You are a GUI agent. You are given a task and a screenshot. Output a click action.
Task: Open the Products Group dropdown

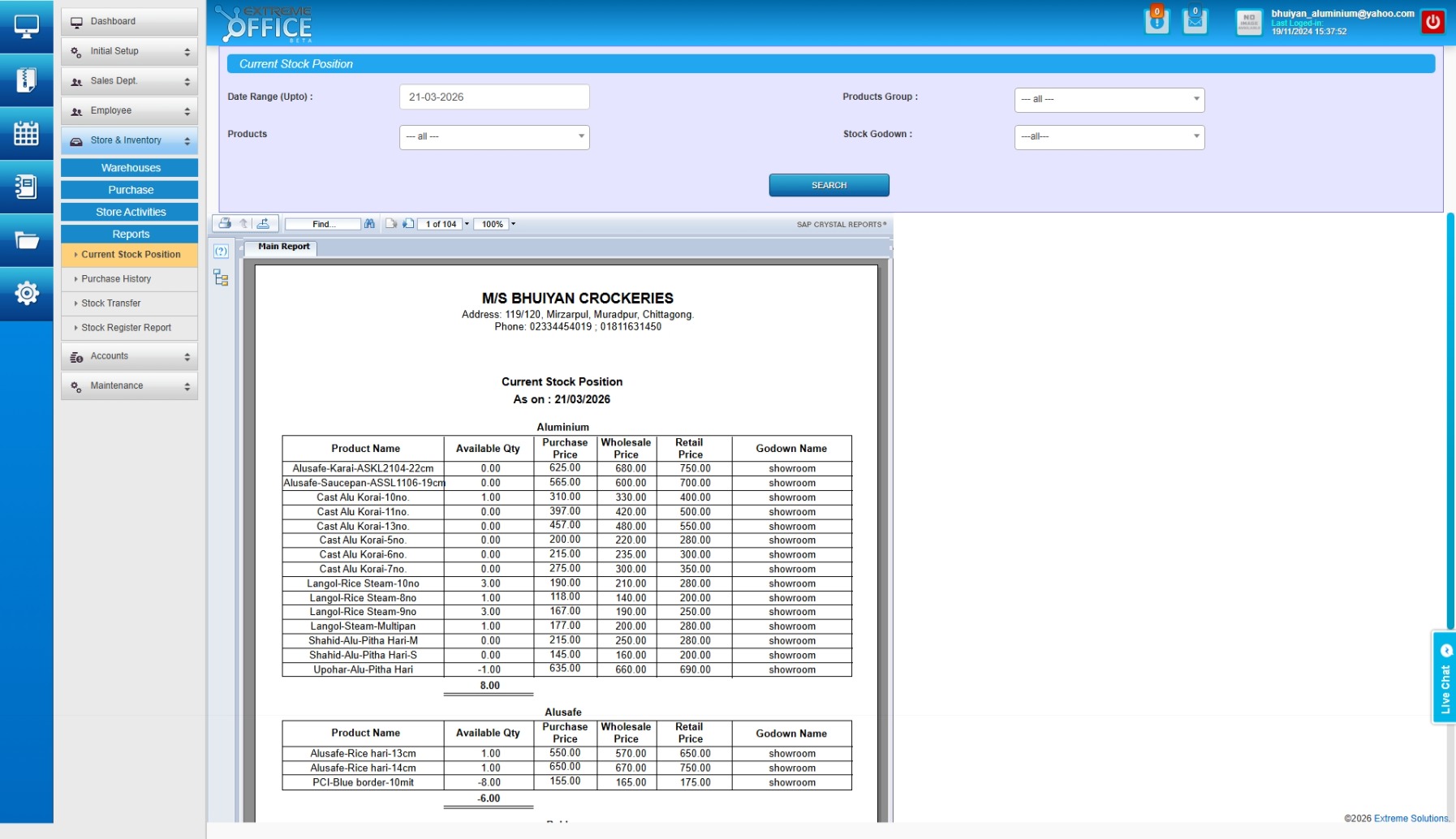click(1109, 99)
